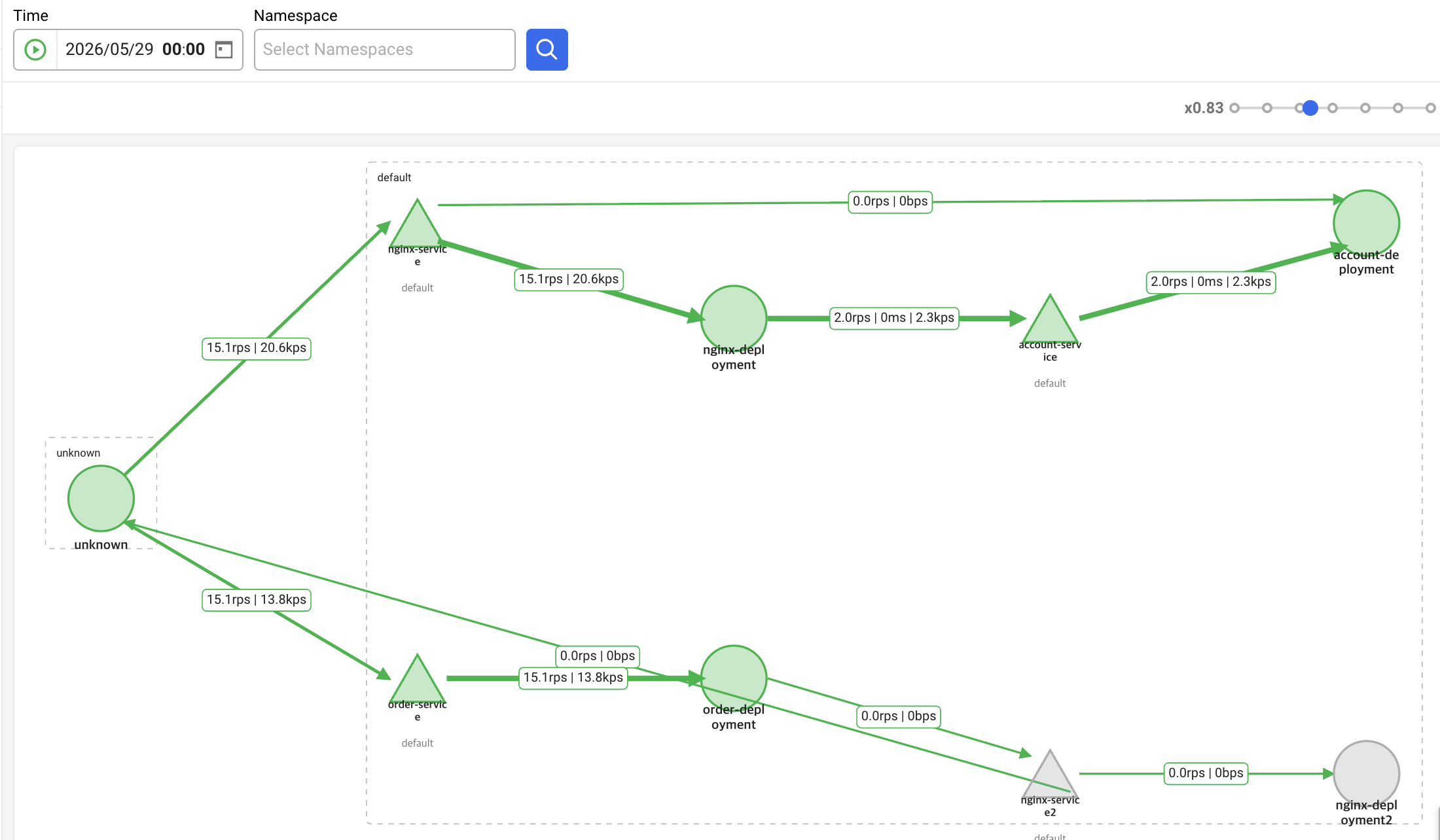The height and width of the screenshot is (840, 1440).
Task: Select the order-deployment circle node
Action: [x=734, y=678]
